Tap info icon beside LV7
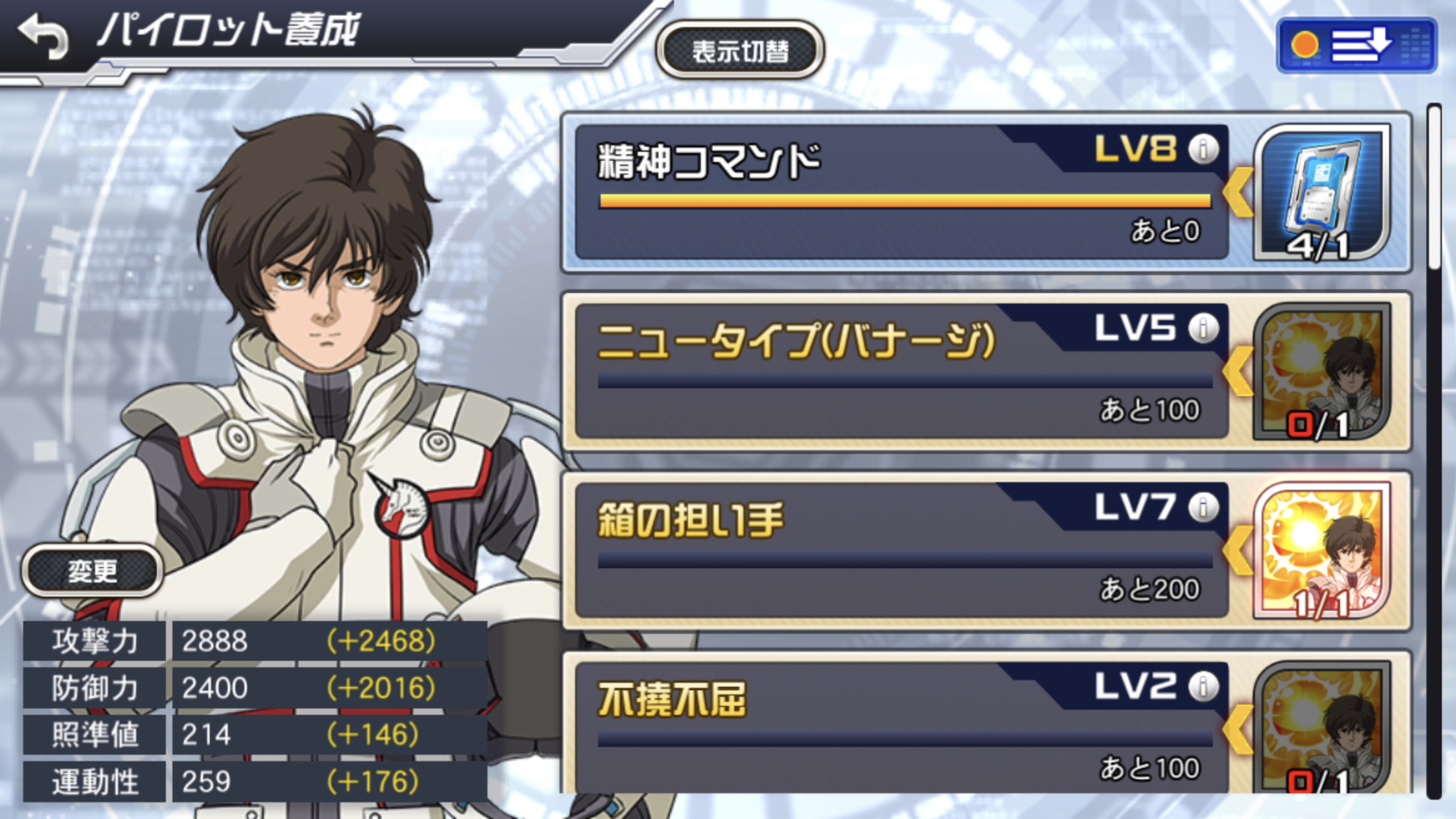This screenshot has width=1456, height=819. pos(1203,507)
